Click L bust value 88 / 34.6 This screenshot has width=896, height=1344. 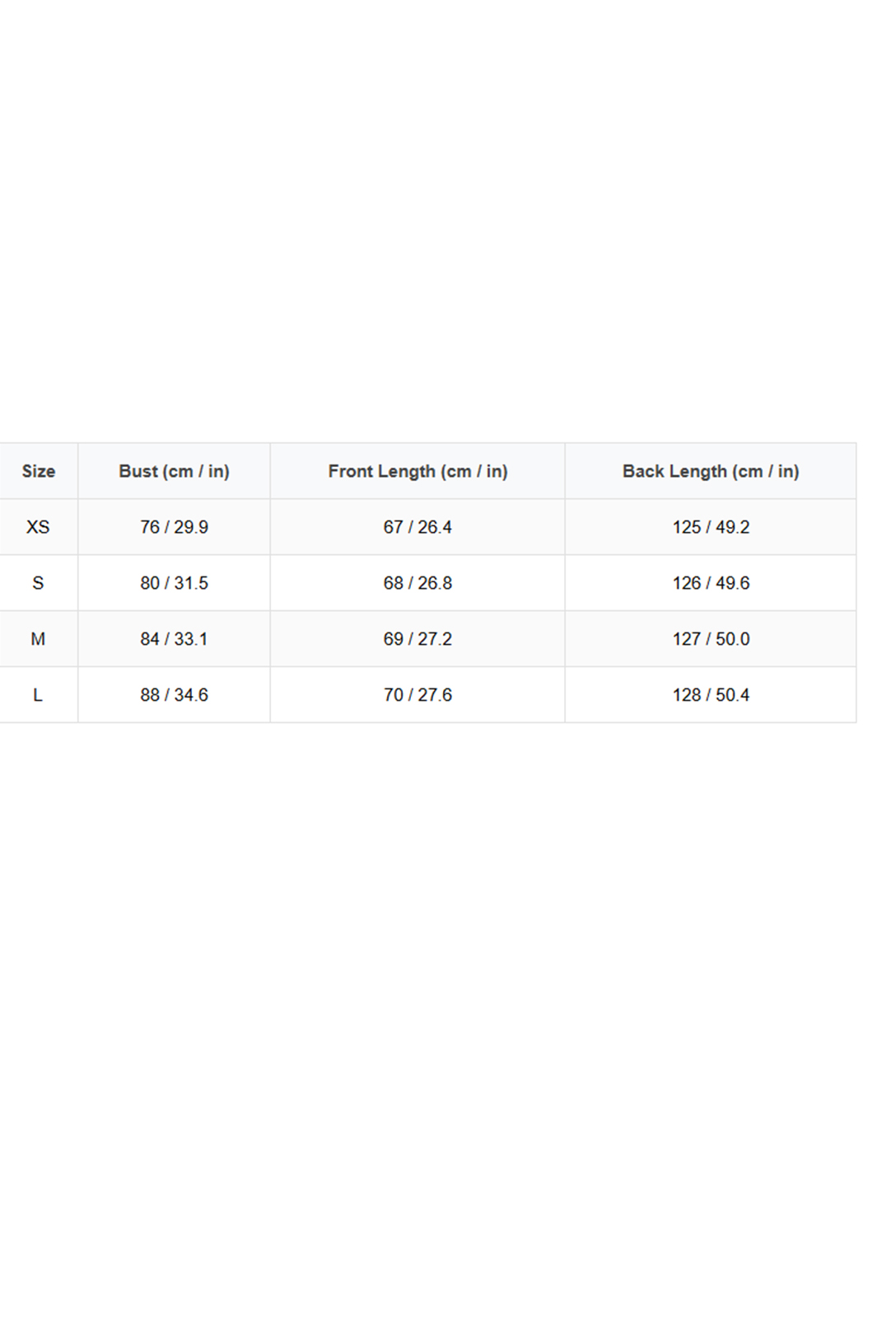click(x=174, y=695)
